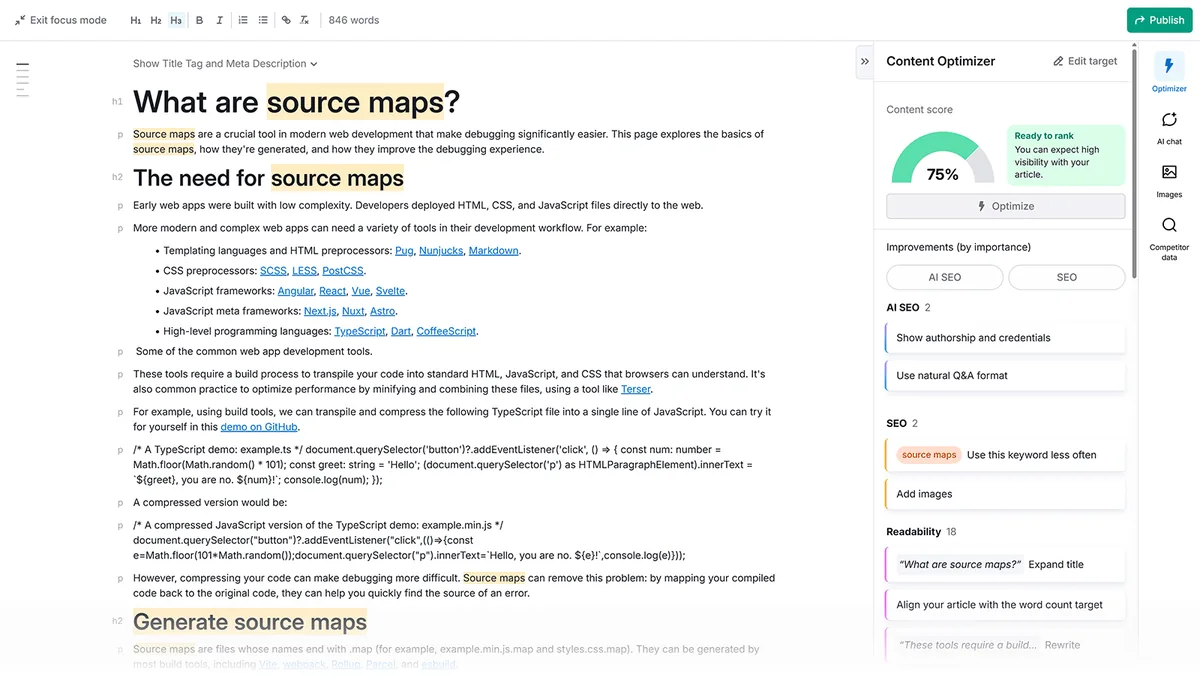Insert a numbered list
The image size is (1200, 680).
pos(243,20)
